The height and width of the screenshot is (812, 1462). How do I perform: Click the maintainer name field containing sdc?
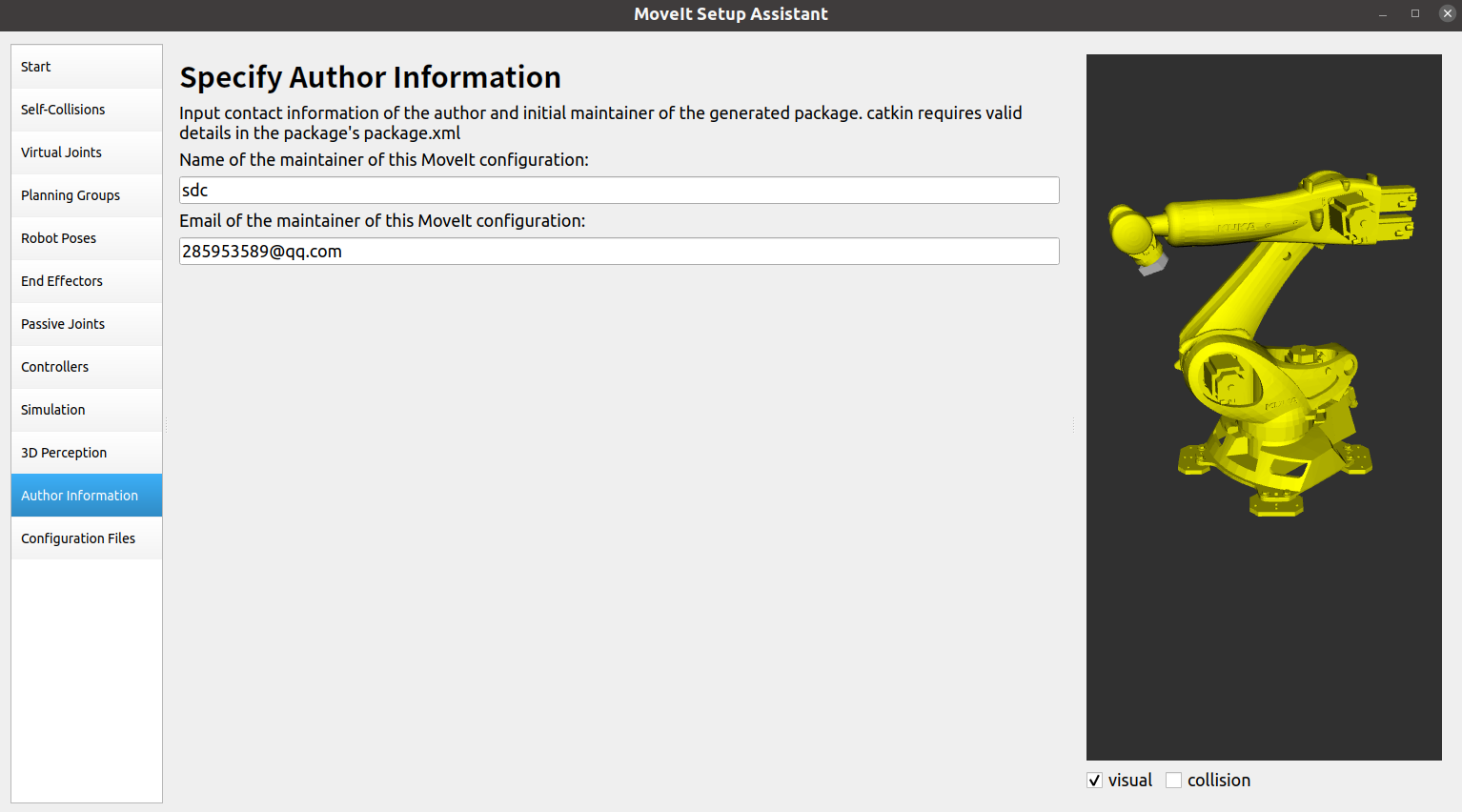click(x=619, y=191)
